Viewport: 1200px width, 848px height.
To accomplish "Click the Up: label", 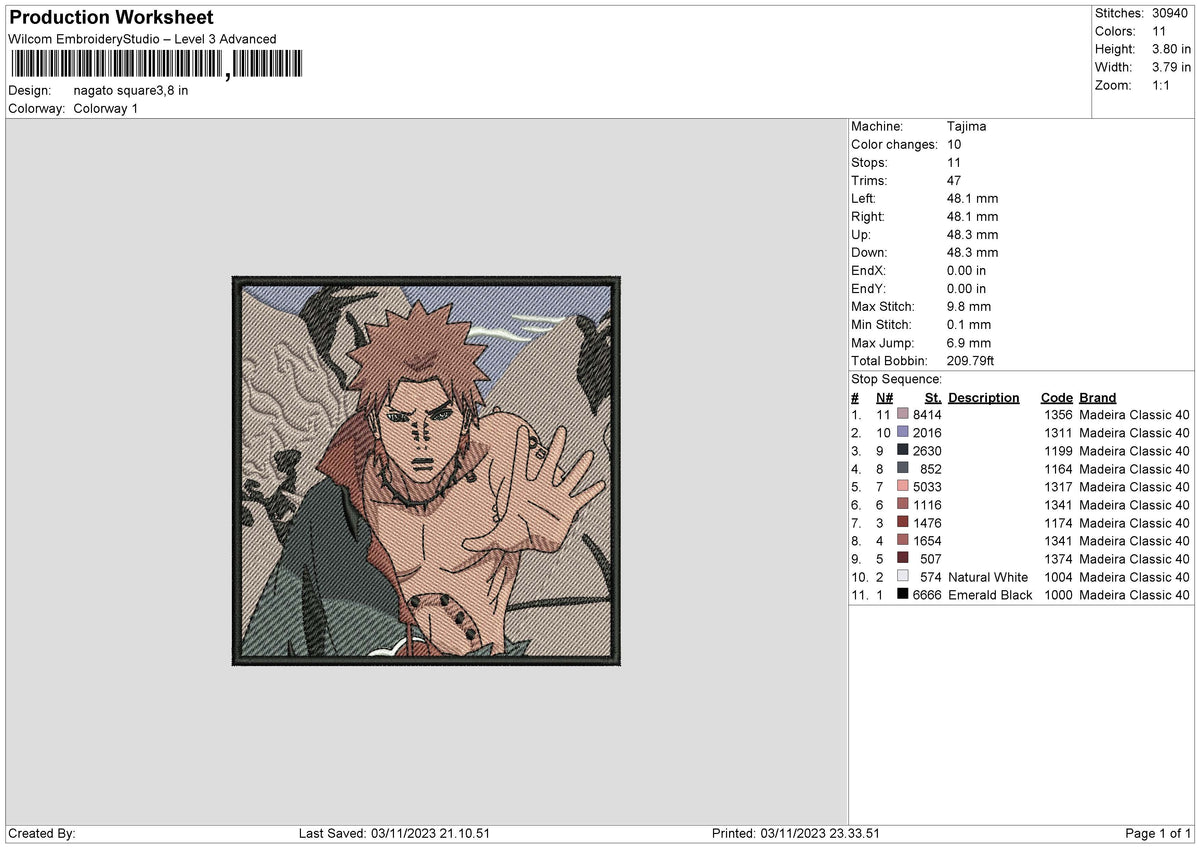I will coord(861,235).
